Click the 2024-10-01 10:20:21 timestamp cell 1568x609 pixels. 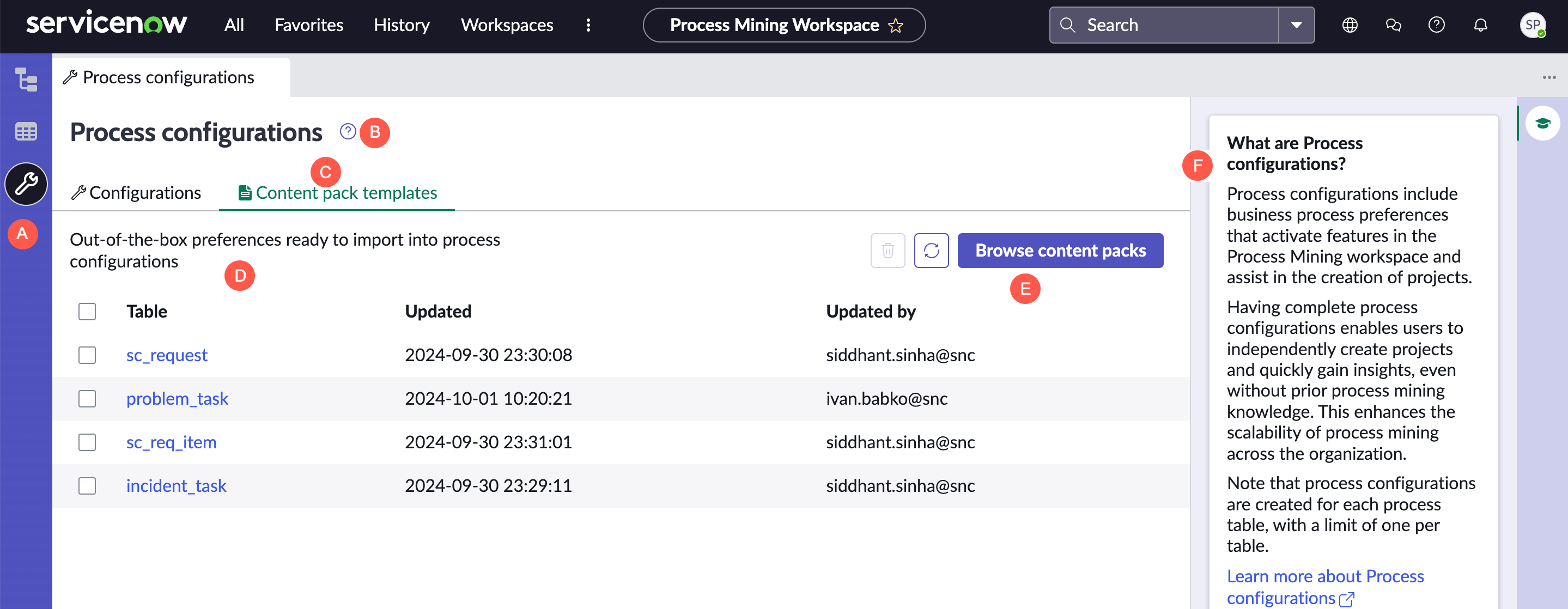488,399
